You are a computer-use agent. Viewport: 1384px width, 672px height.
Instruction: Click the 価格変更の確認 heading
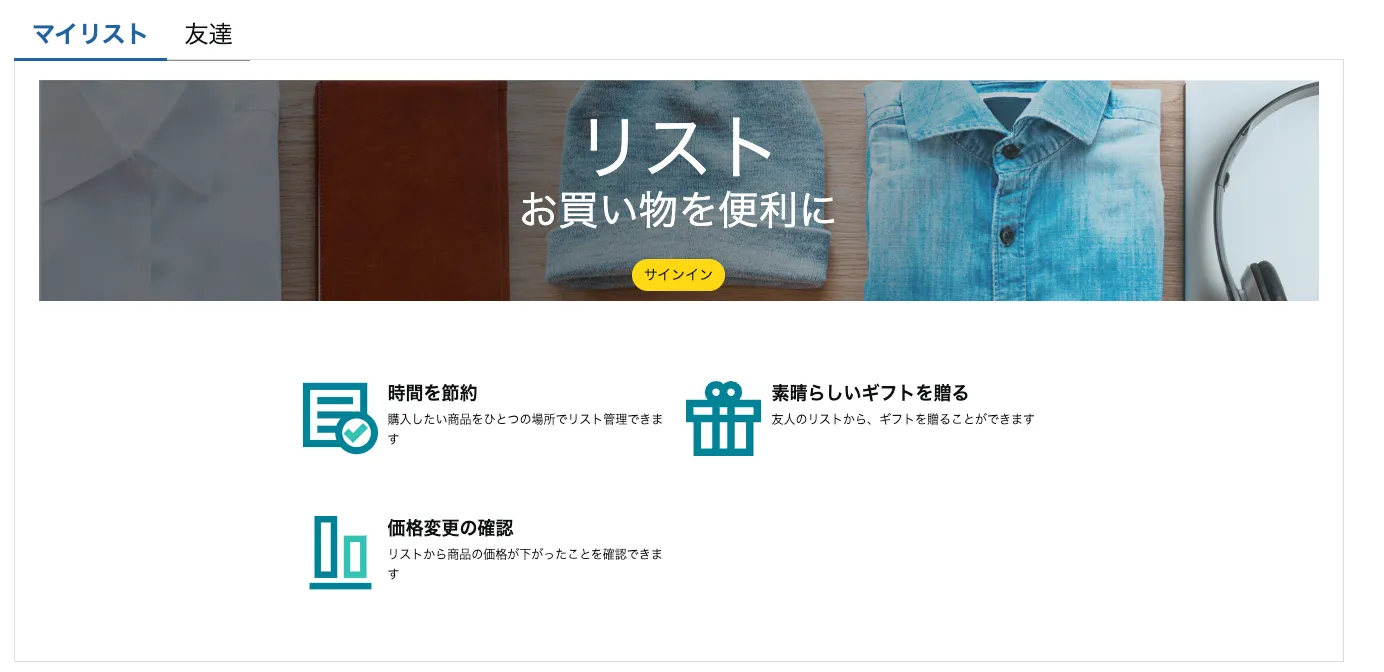coord(450,528)
